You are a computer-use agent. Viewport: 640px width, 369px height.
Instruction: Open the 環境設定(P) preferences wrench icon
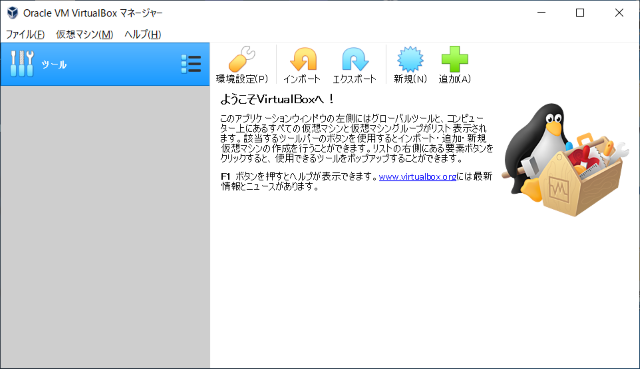coord(242,59)
